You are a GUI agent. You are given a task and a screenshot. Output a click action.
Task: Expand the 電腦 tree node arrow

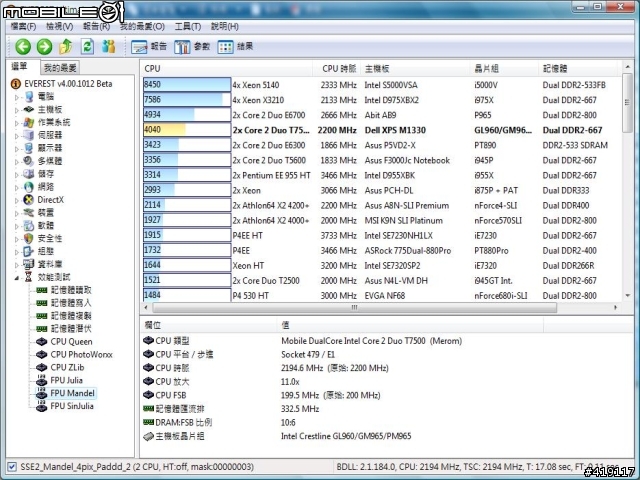click(17, 98)
